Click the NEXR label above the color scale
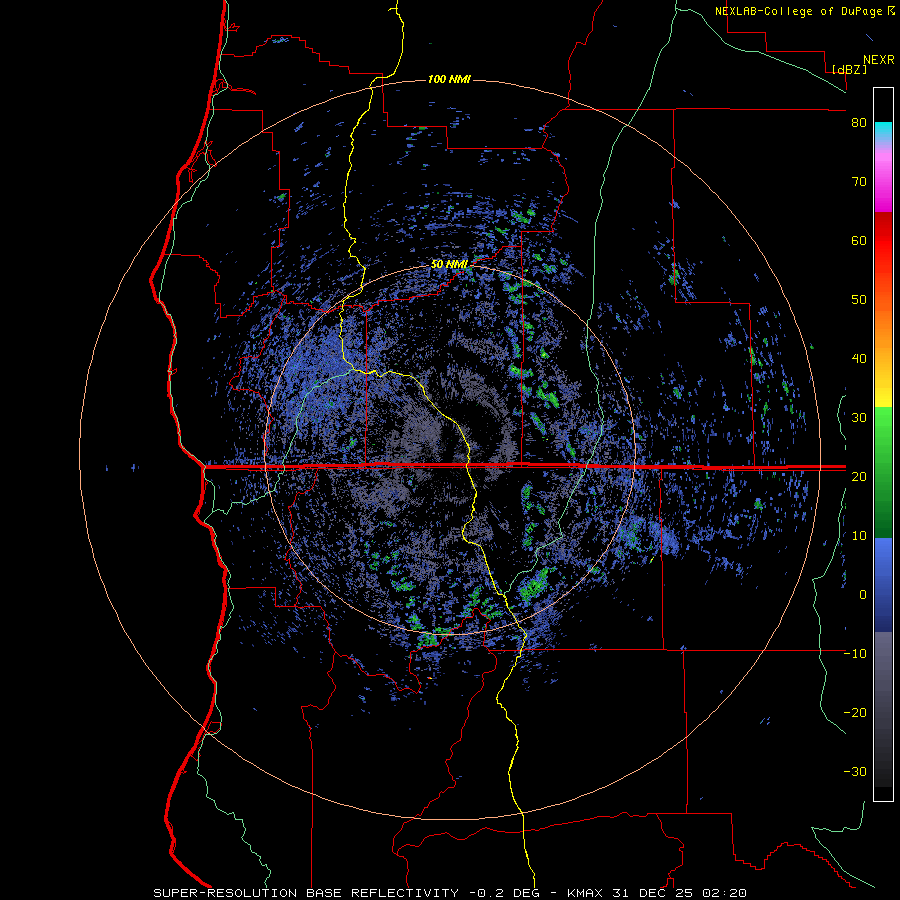The height and width of the screenshot is (900, 900). pos(879,60)
